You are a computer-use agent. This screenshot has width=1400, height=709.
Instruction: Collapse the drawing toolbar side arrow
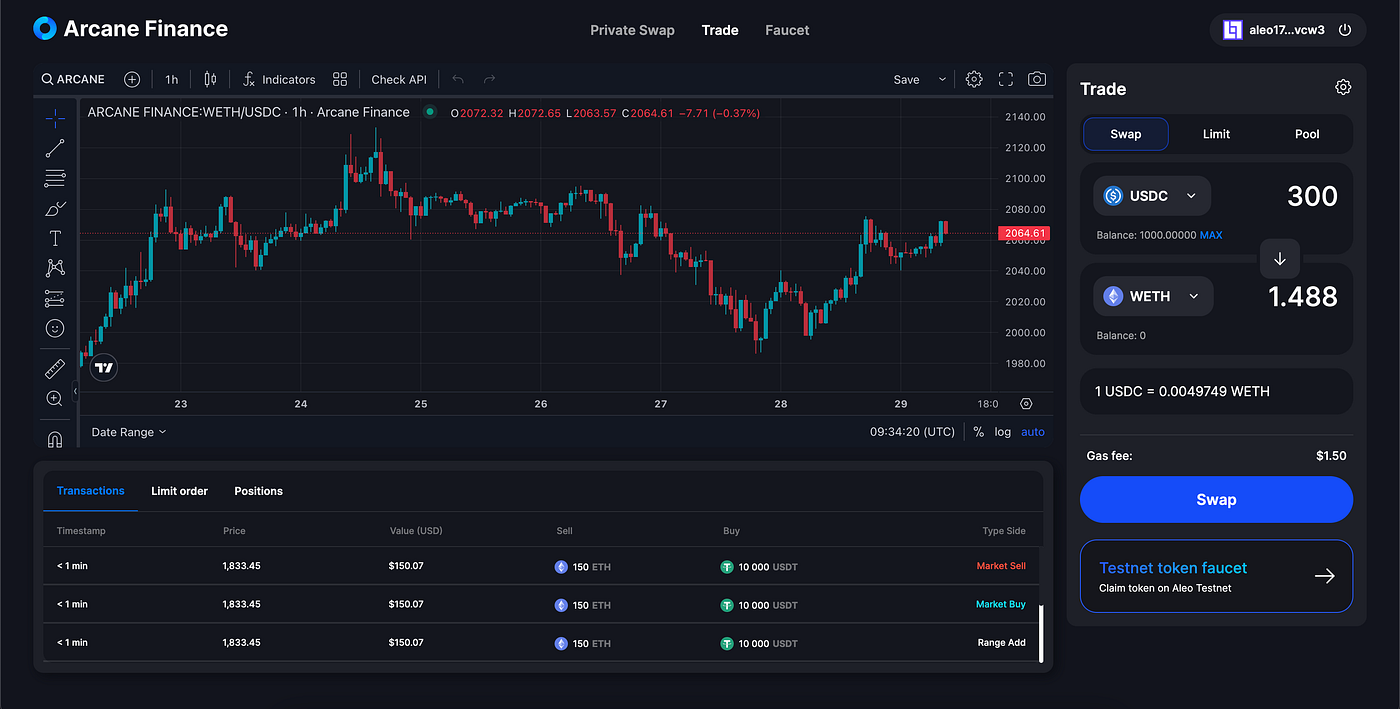[75, 391]
